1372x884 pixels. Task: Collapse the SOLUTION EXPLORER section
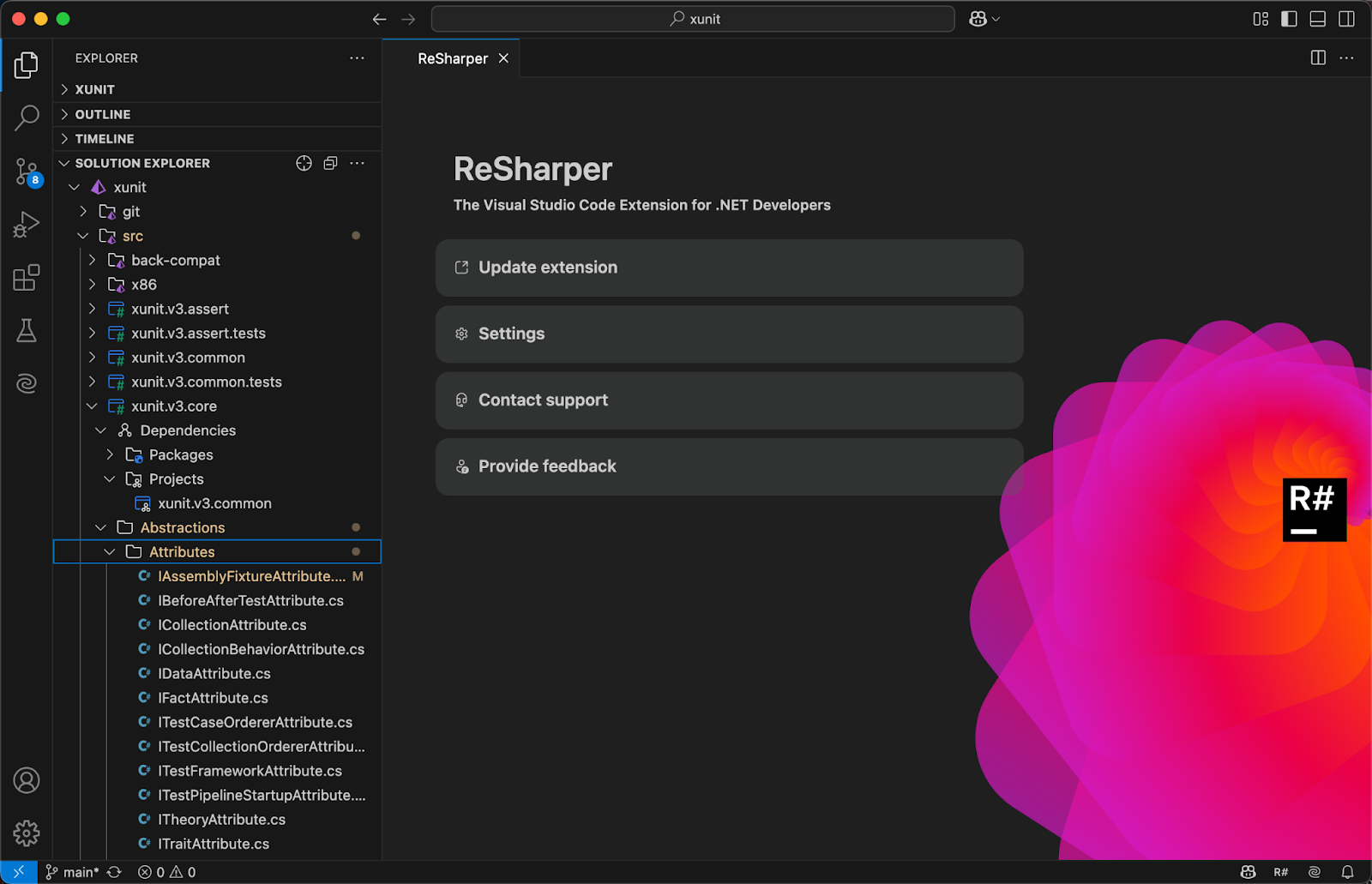click(x=64, y=163)
